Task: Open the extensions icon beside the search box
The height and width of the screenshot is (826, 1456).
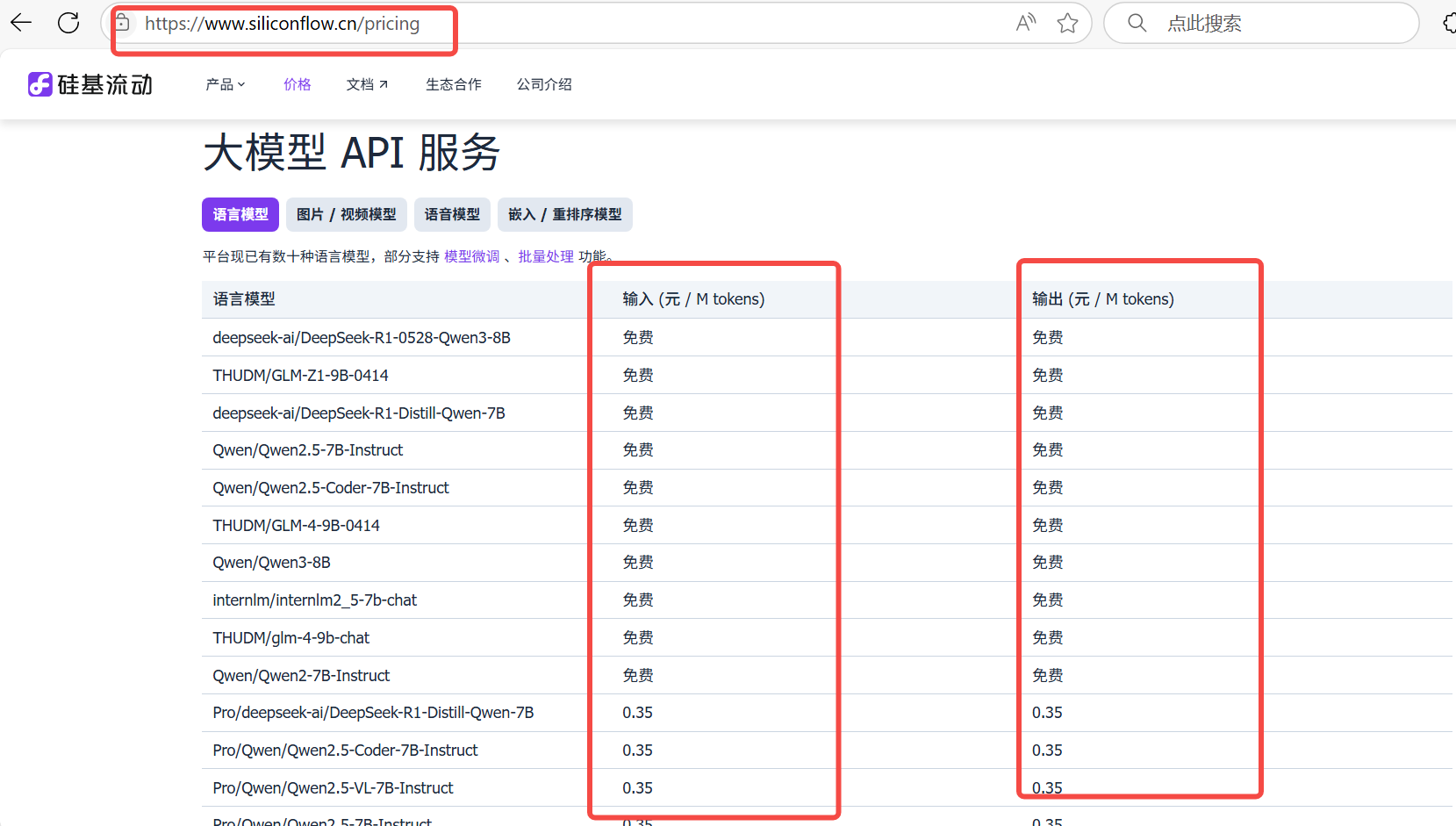Action: (1449, 23)
